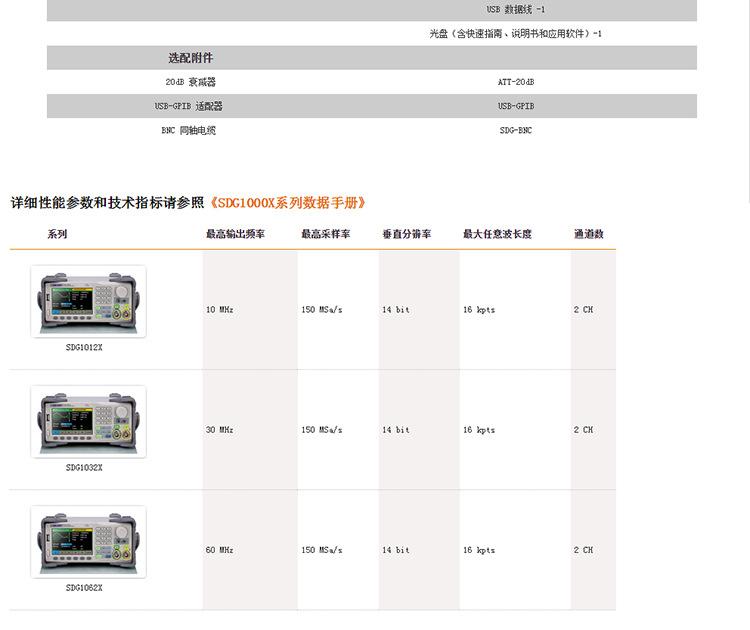This screenshot has width=750, height=630.
Task: Click the 最高采样率 column header
Action: [x=326, y=234]
